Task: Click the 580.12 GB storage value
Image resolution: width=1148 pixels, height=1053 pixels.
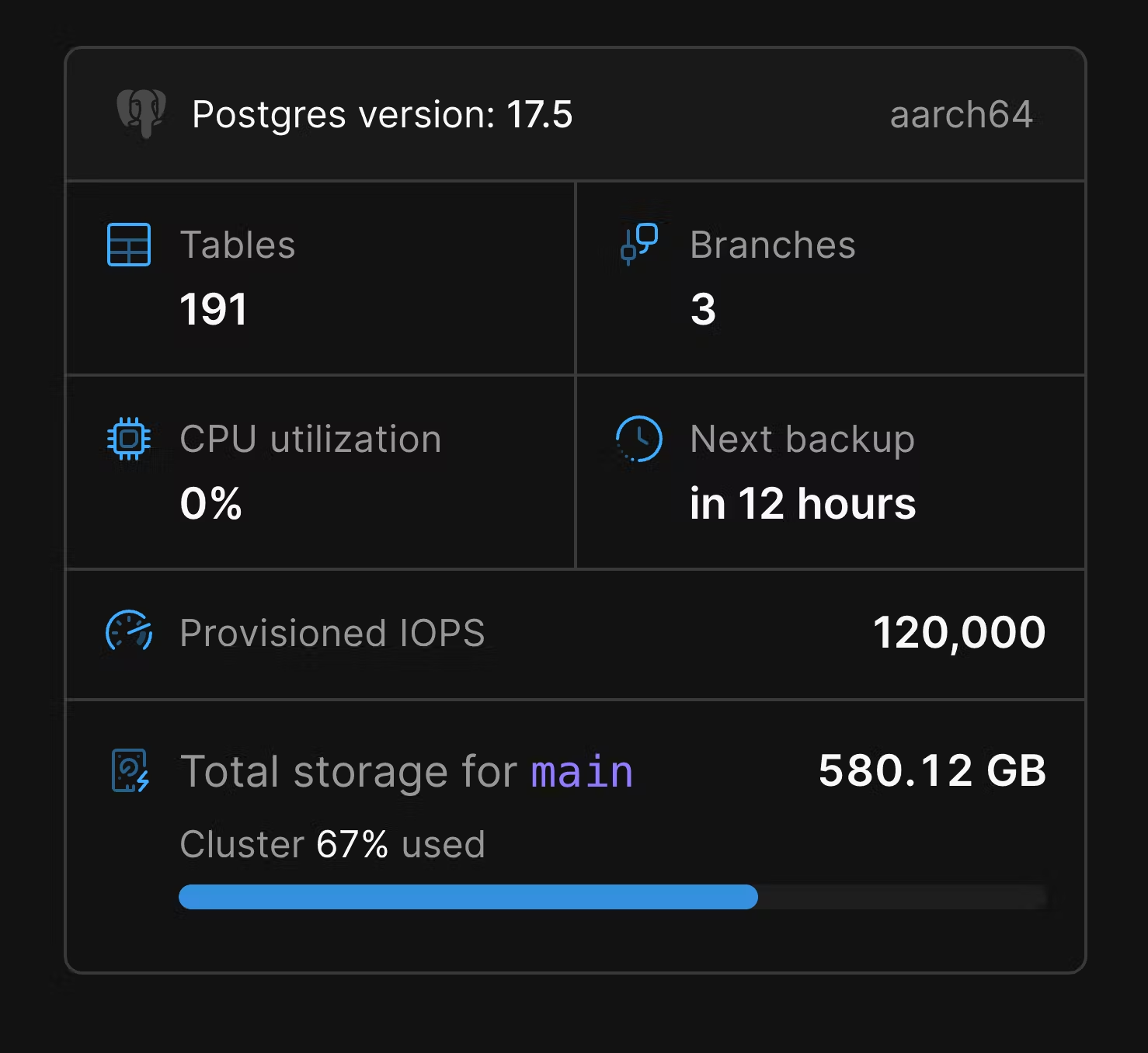Action: coord(932,771)
